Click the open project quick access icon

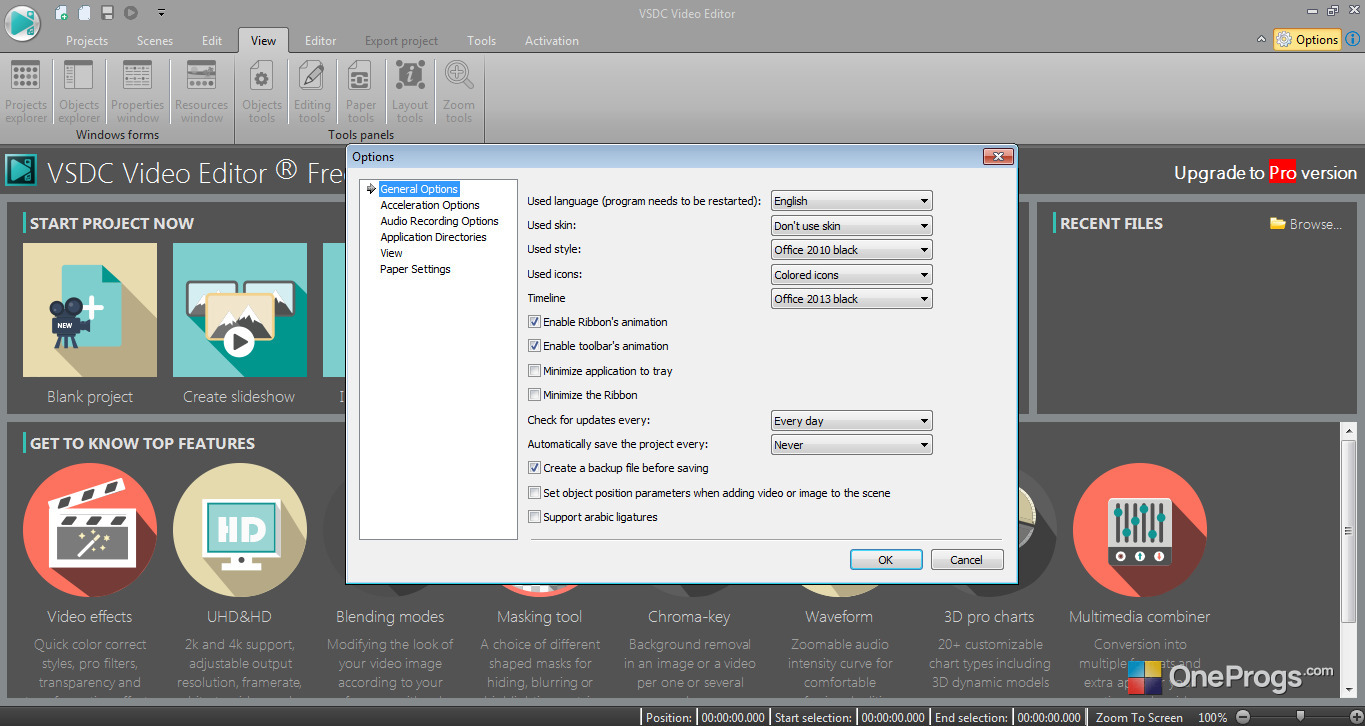[85, 13]
